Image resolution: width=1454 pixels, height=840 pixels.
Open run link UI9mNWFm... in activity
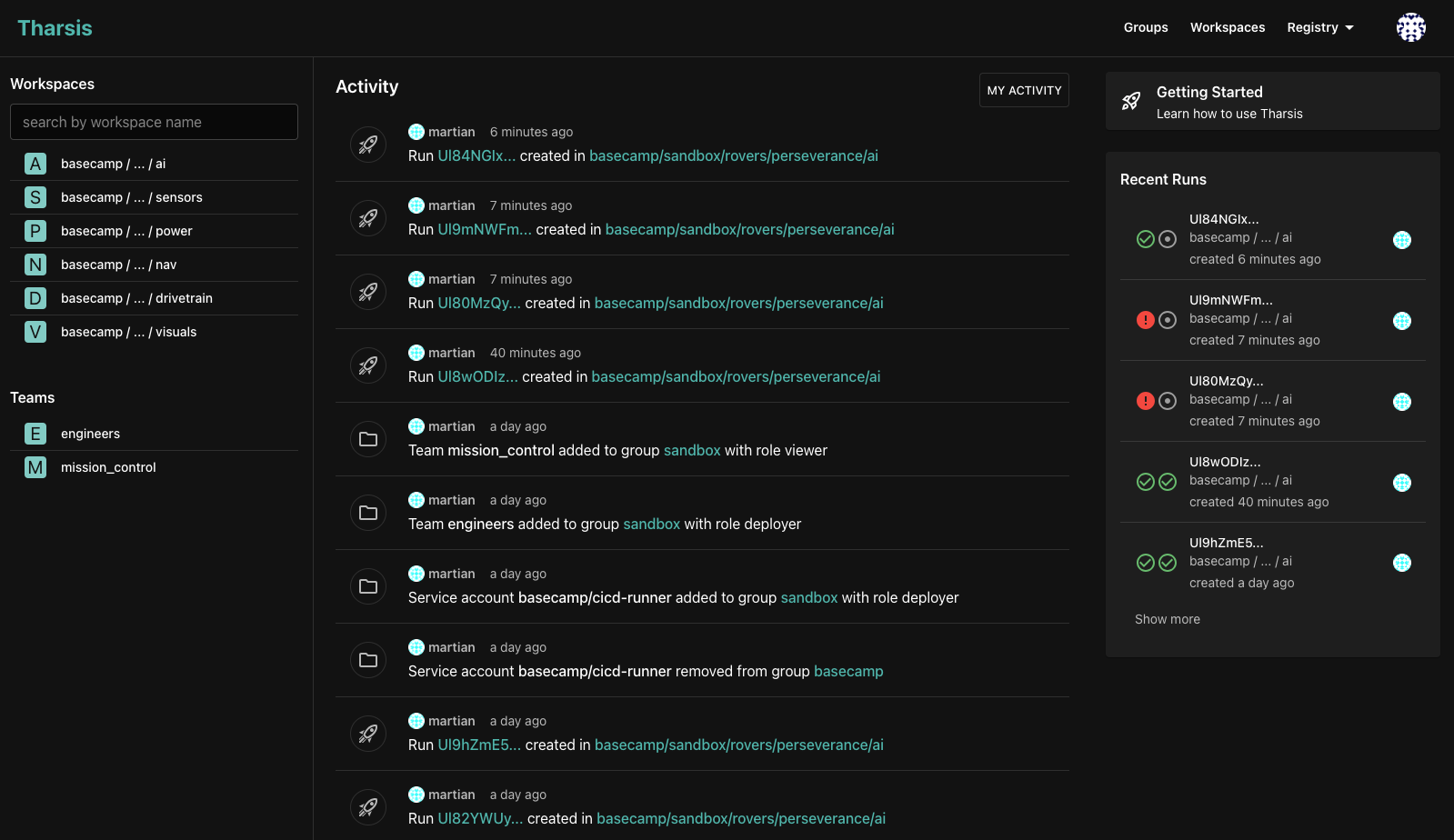coord(485,229)
